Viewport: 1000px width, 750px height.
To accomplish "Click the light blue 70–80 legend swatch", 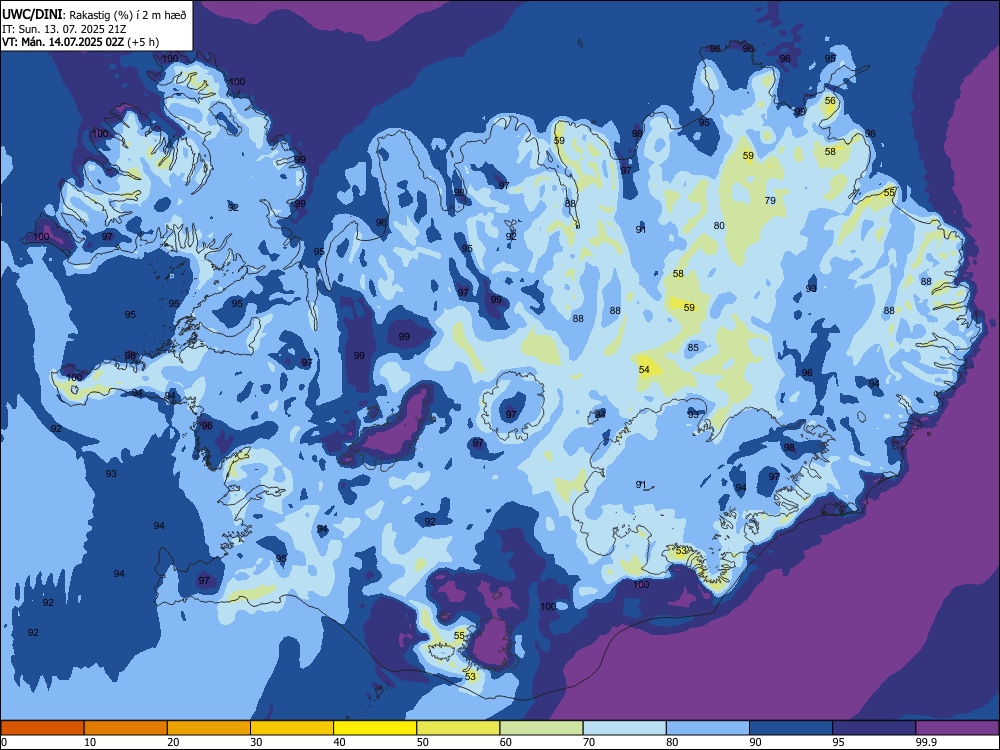I will (x=624, y=728).
